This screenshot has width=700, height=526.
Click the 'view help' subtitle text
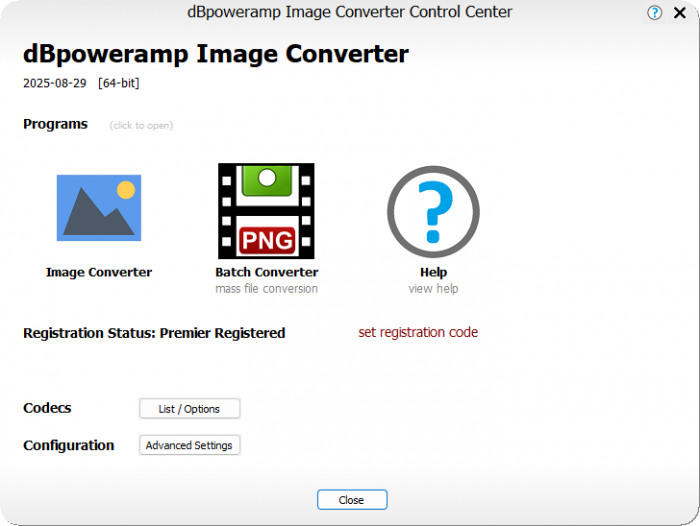[433, 289]
